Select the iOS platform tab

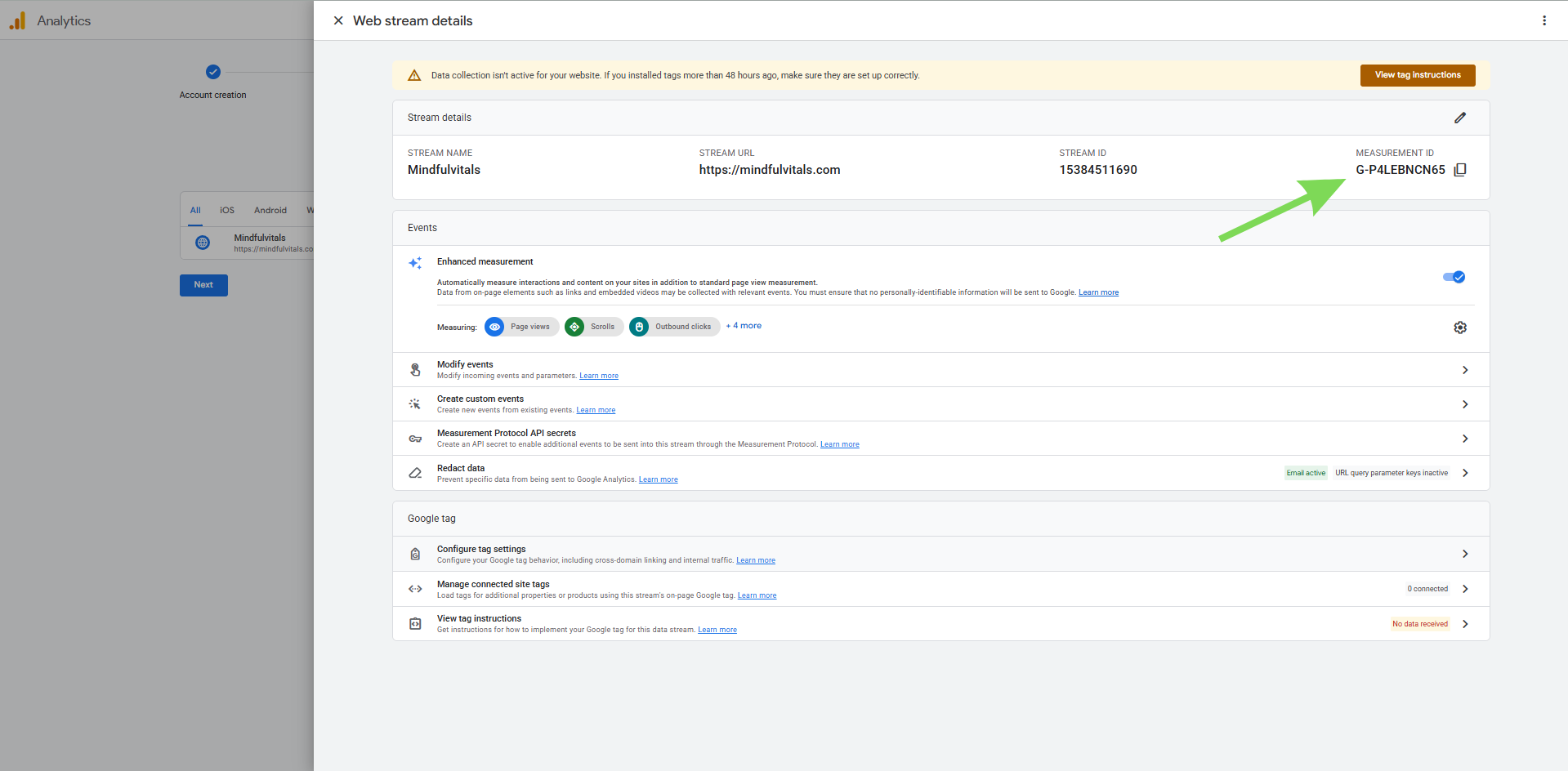pos(227,211)
